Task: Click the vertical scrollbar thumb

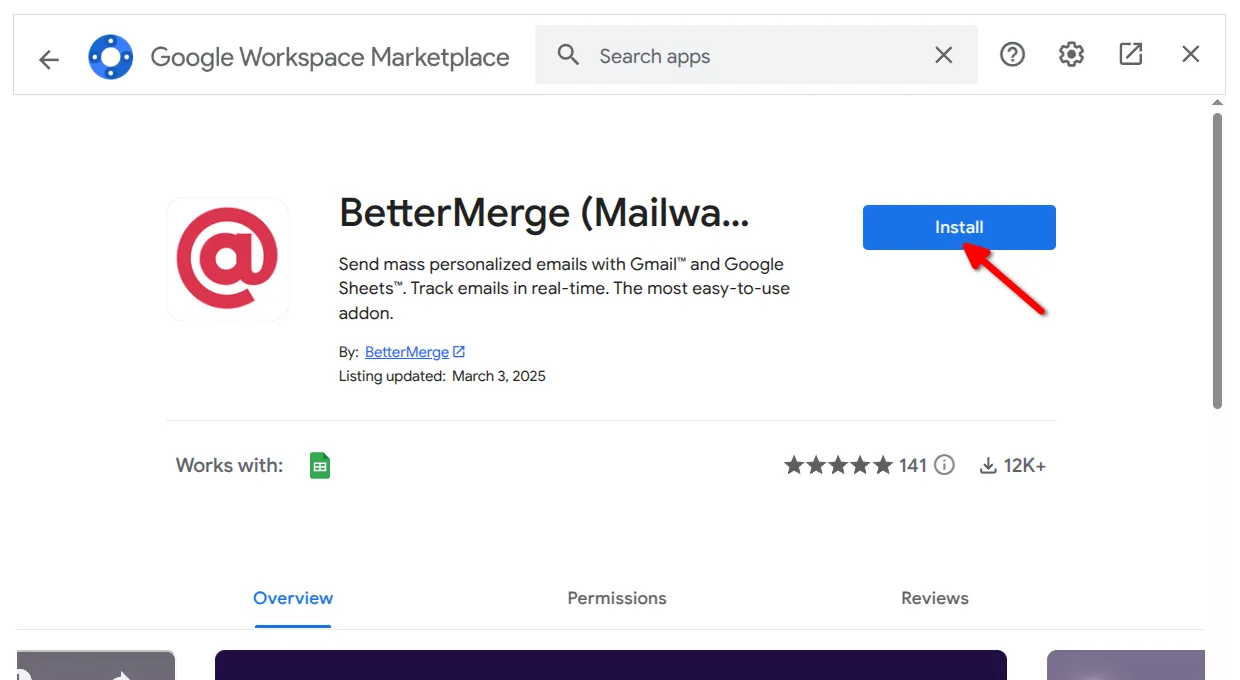Action: [x=1217, y=260]
